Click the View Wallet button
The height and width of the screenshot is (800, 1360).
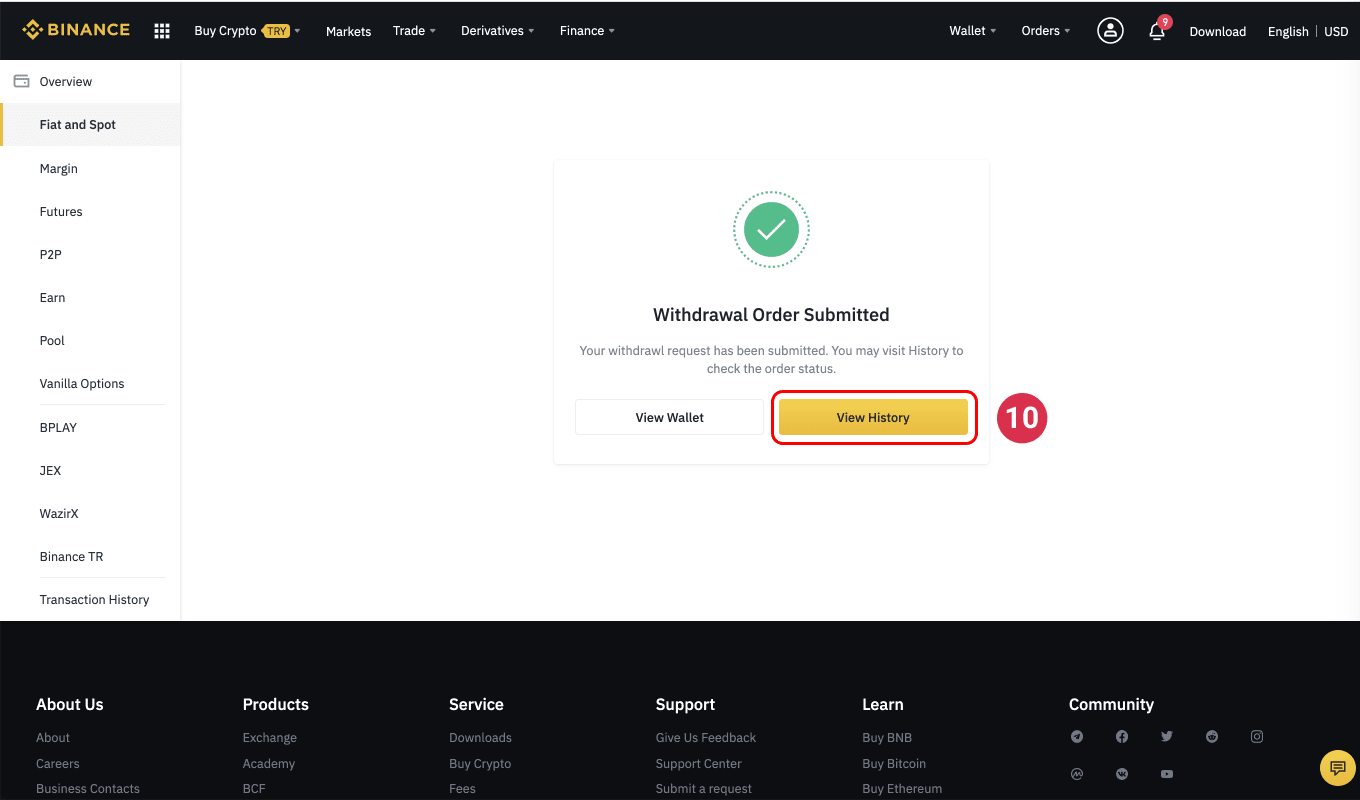(x=669, y=417)
